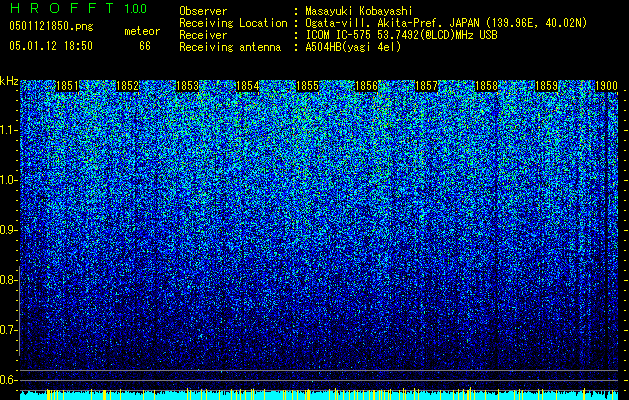The image size is (629, 400).
Task: Click the 1858 time marker label
Action: [x=486, y=86]
